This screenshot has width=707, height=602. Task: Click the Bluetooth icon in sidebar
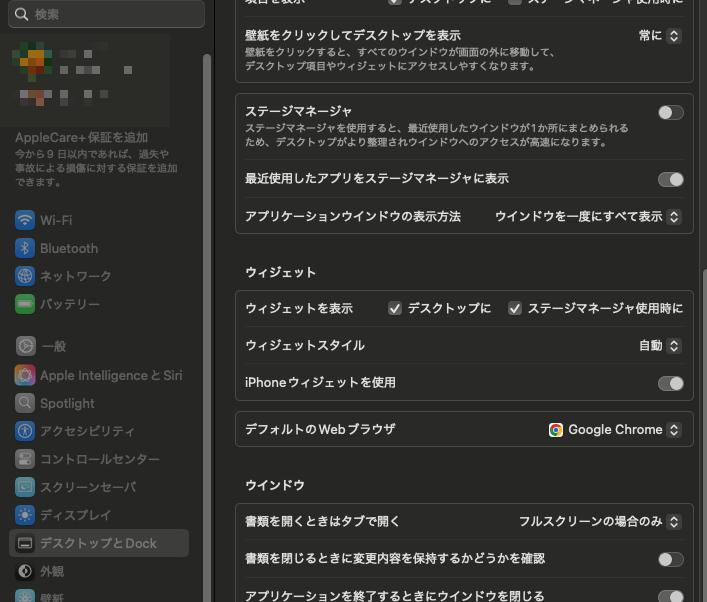coord(25,248)
